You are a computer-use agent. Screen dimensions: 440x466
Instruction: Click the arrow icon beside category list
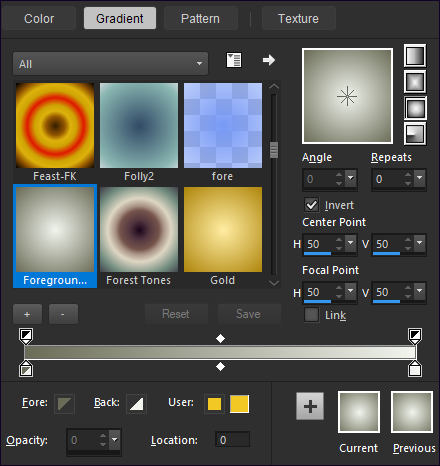point(269,60)
